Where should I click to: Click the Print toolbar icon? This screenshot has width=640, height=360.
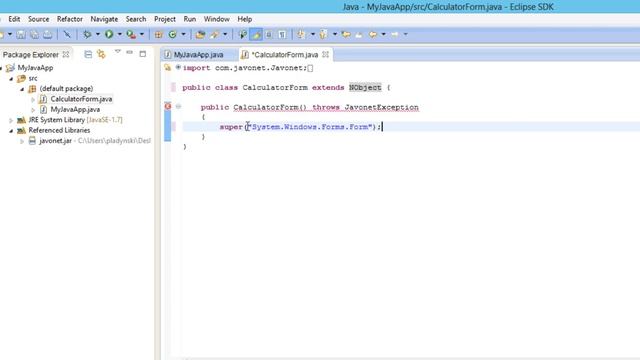click(x=48, y=35)
